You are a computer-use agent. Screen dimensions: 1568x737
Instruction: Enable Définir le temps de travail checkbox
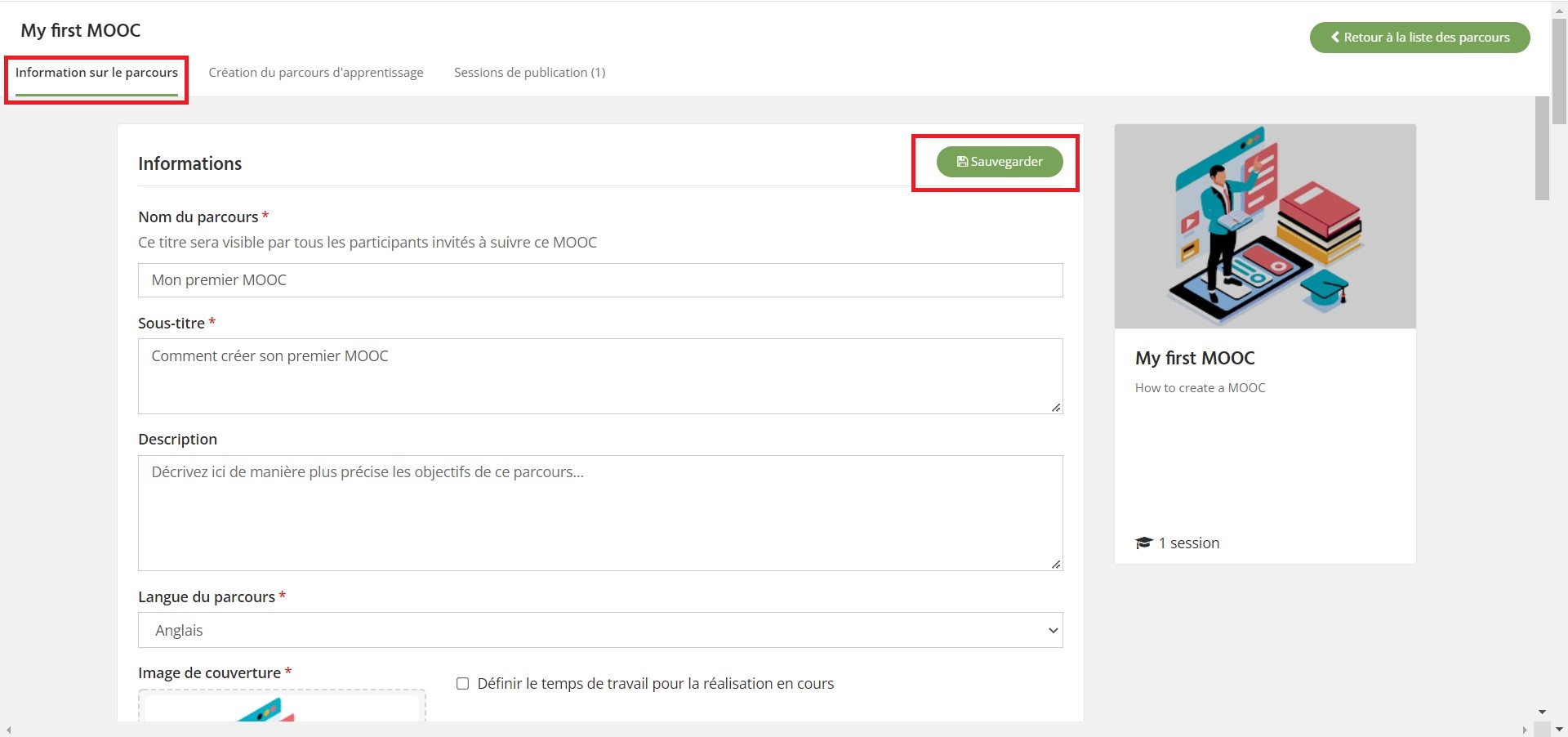tap(462, 684)
